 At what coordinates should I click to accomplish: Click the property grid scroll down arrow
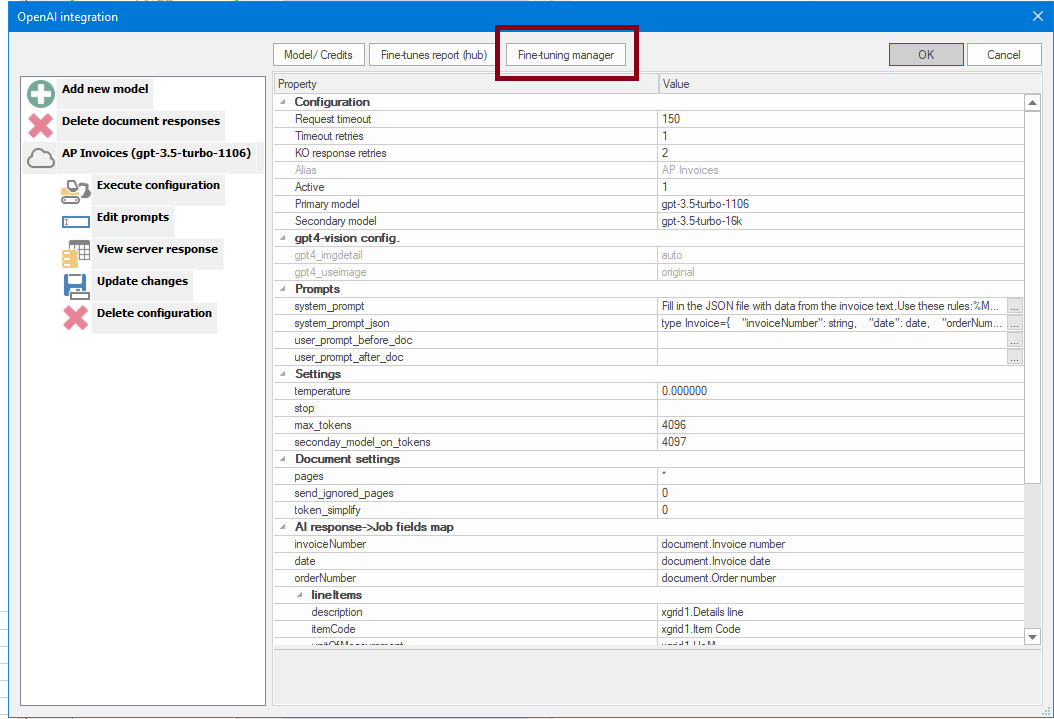1033,636
